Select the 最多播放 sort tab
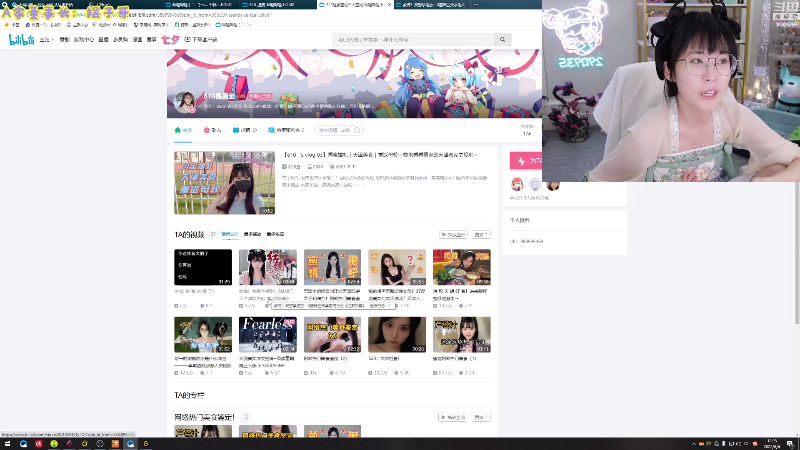The width and height of the screenshot is (800, 450). pyautogui.click(x=252, y=234)
